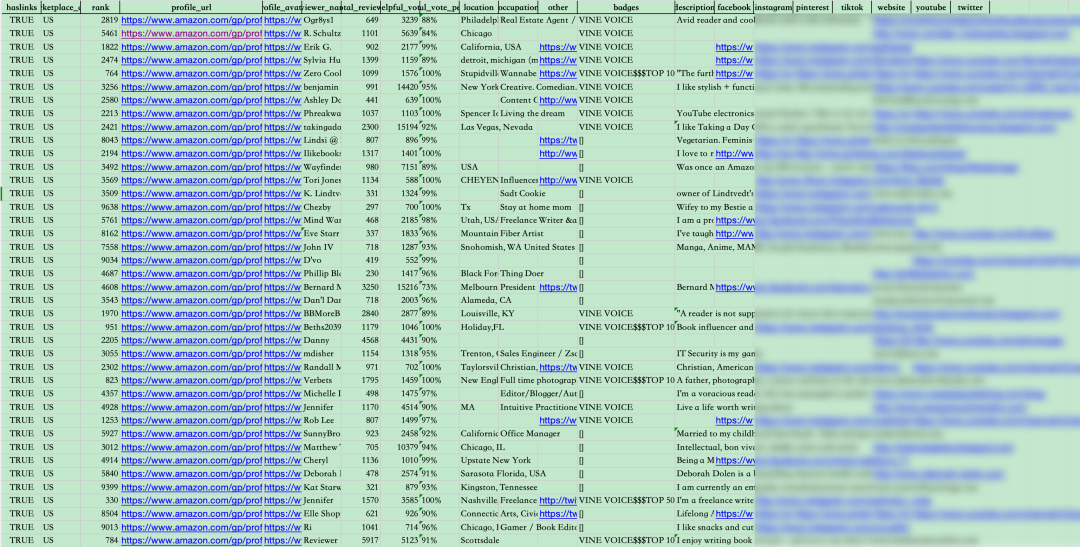
Task: Click the location cell 'Holiday,FL'
Action: click(x=482, y=327)
